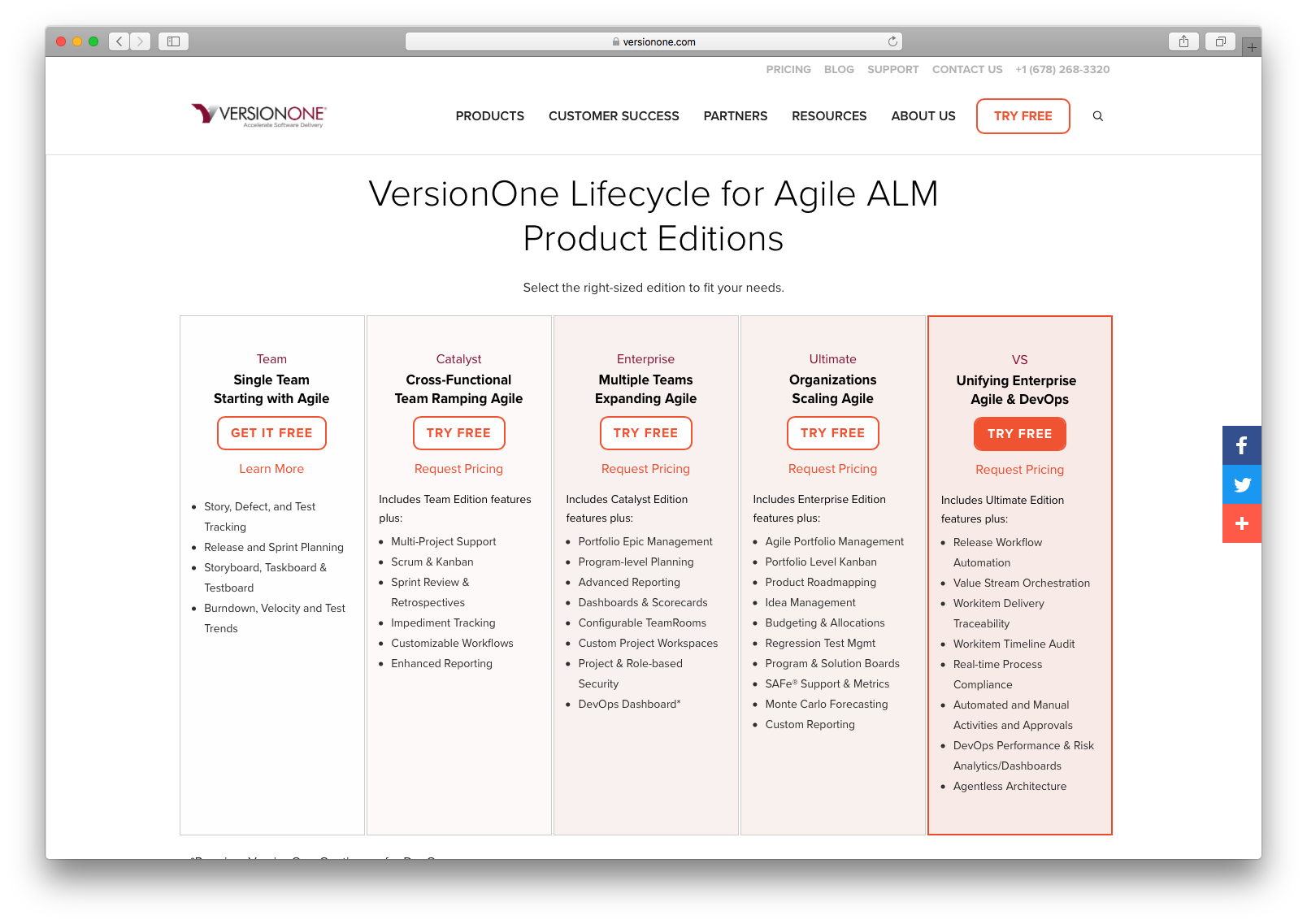The height and width of the screenshot is (924, 1307).
Task: Click 'Portfolio Epic Management' feature
Action: pyautogui.click(x=645, y=542)
